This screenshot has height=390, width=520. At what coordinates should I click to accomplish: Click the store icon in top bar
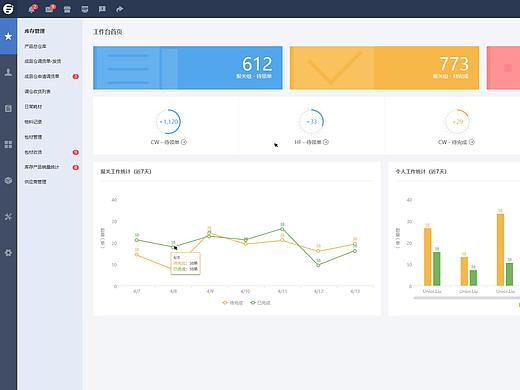67,9
